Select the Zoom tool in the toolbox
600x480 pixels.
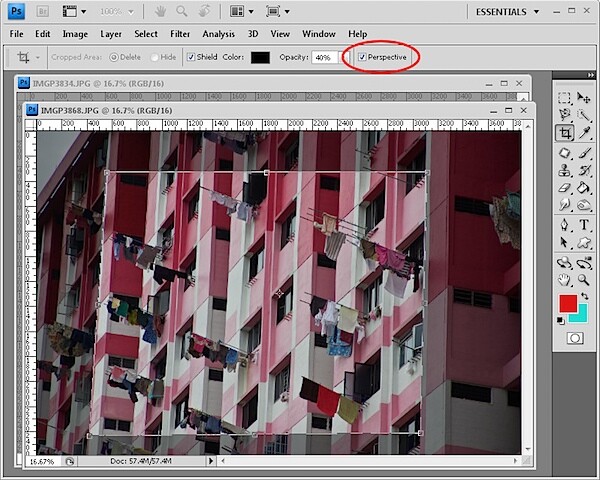pos(584,280)
